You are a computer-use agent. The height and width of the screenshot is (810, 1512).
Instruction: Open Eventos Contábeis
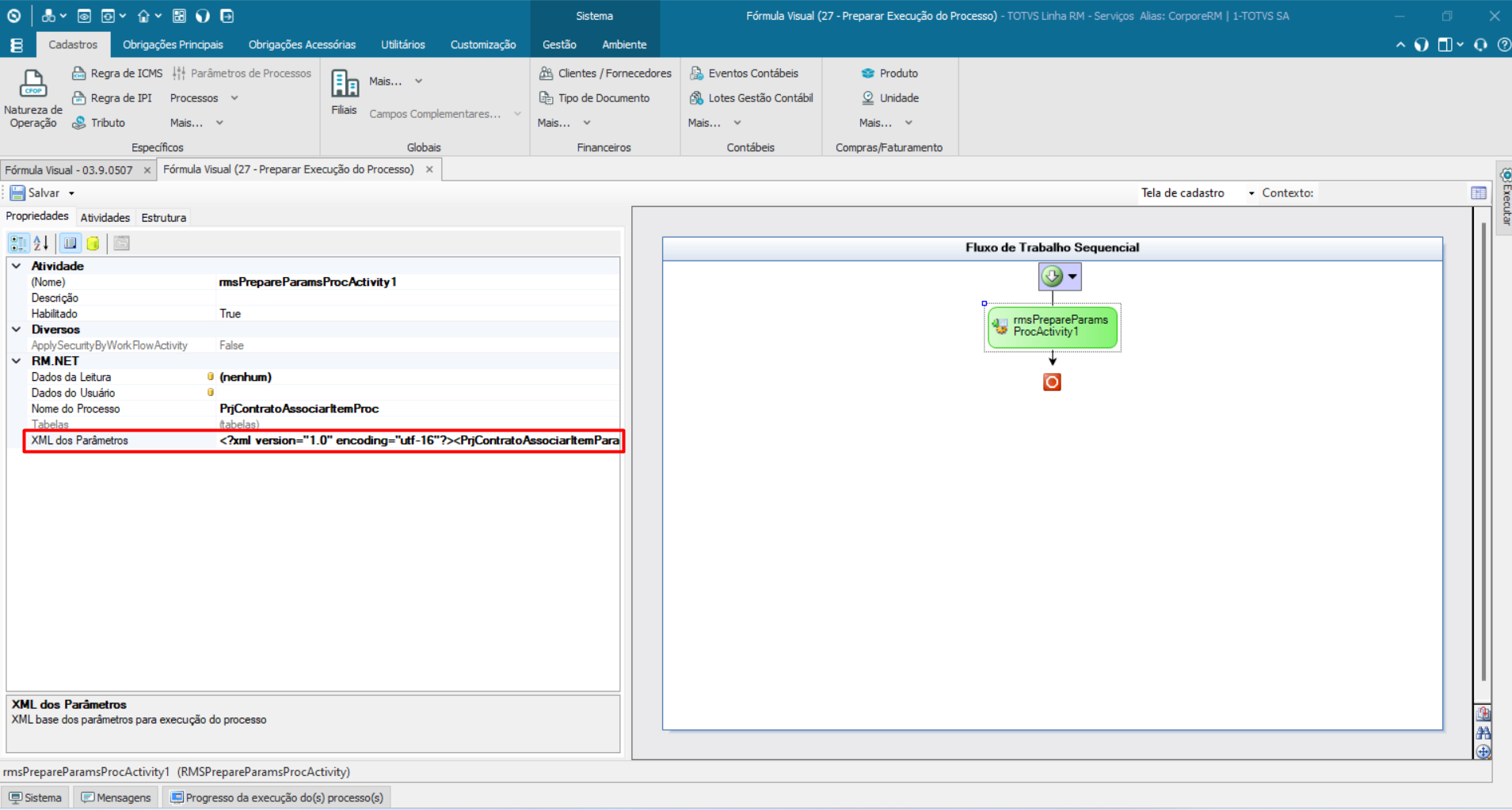point(744,73)
